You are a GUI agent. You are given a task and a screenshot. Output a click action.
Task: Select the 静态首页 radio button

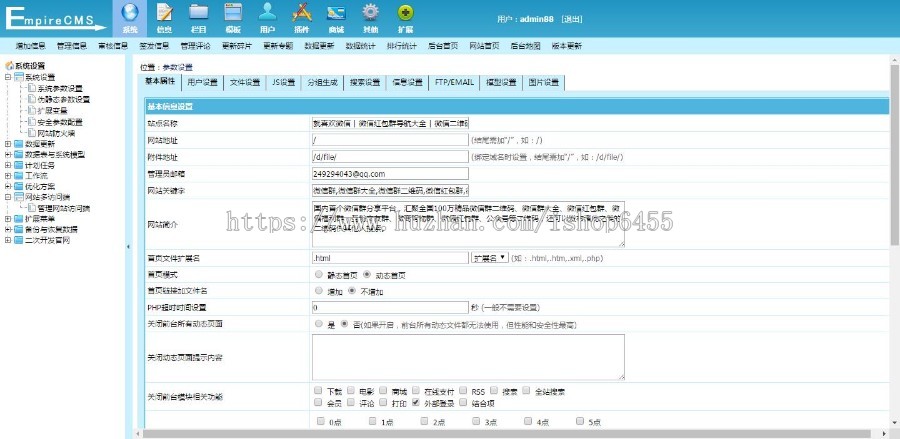point(319,275)
